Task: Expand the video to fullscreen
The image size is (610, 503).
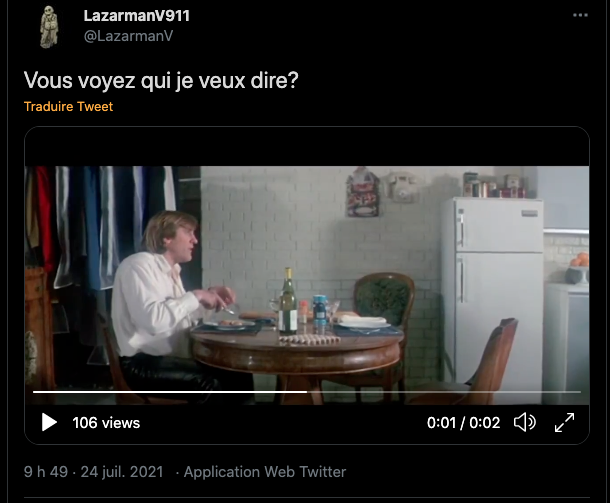Action: [x=564, y=422]
